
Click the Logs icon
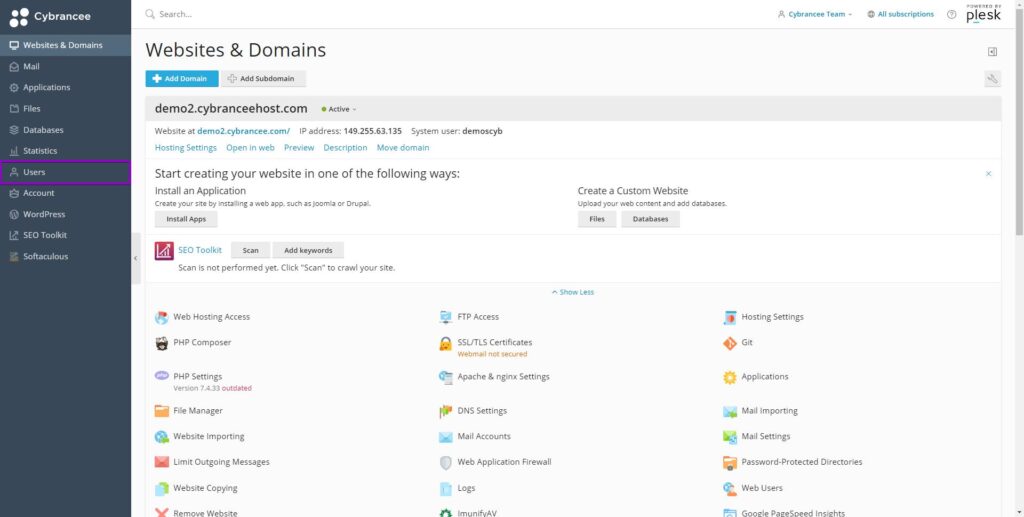pos(445,488)
